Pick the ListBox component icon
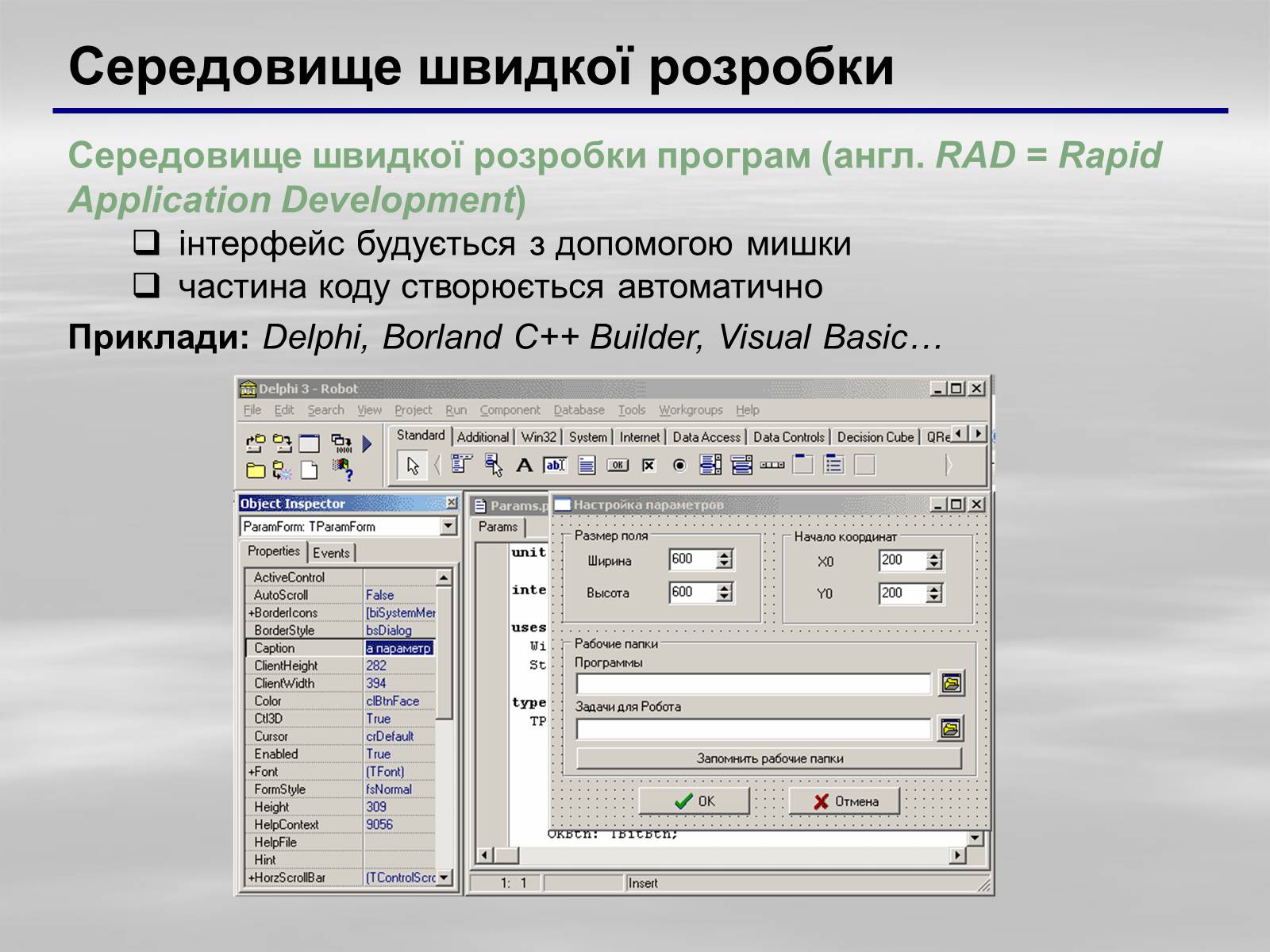 pyautogui.click(x=710, y=465)
